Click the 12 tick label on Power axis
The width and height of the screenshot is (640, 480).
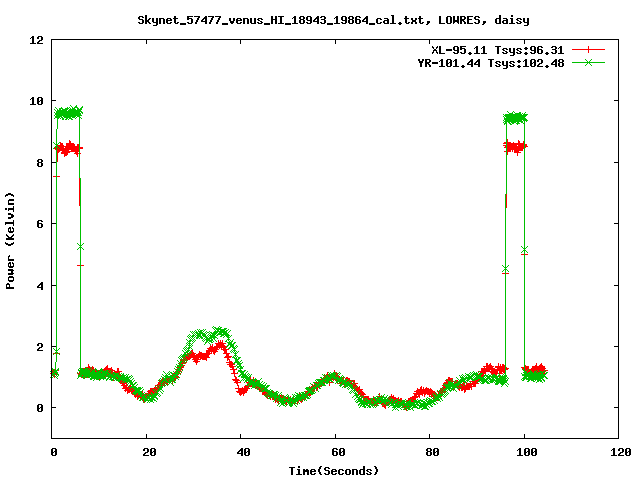36,40
